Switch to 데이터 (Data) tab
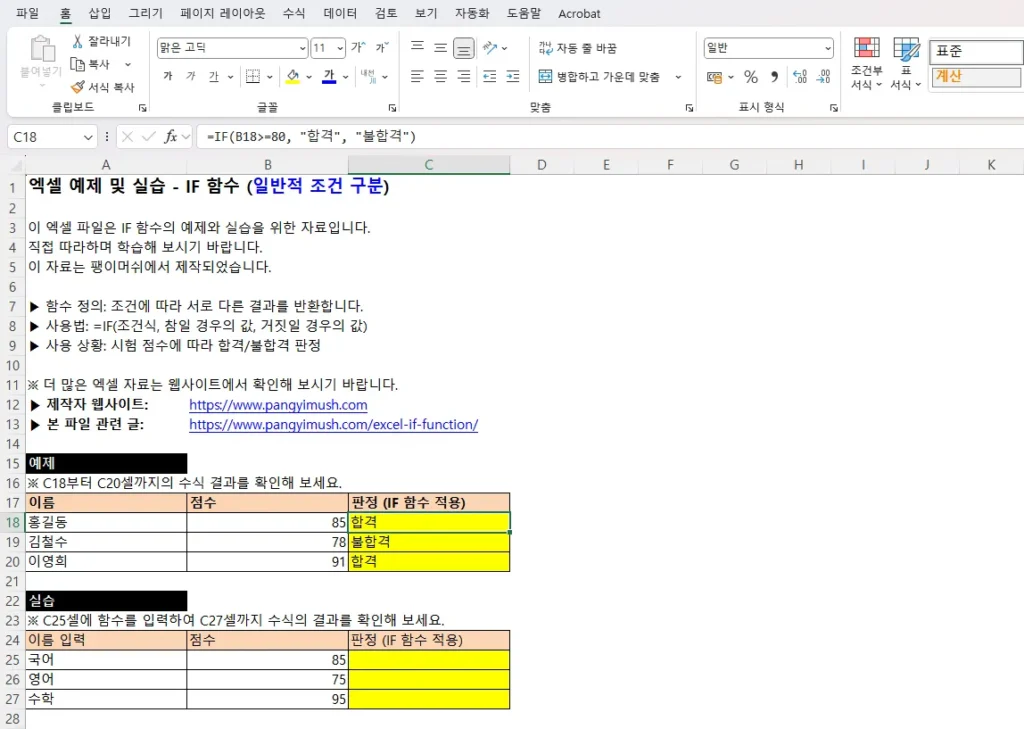 point(340,13)
